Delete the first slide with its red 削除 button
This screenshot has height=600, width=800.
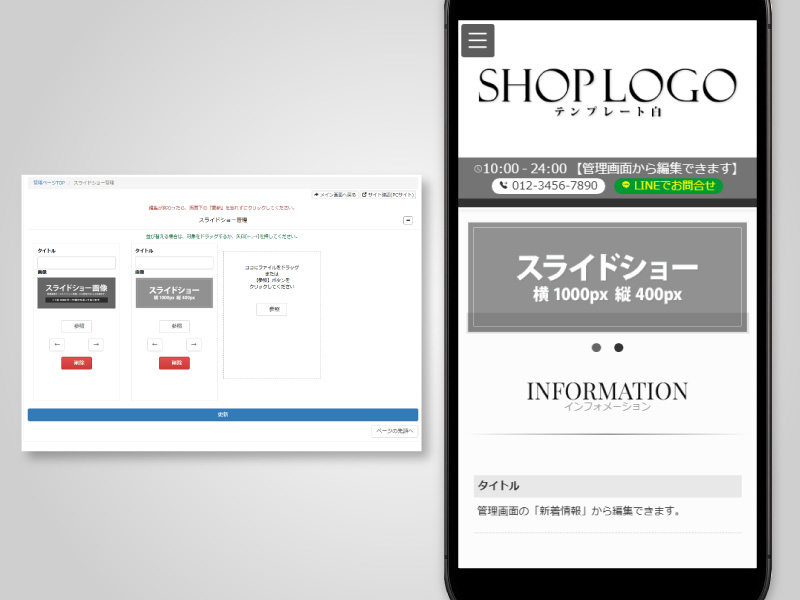pyautogui.click(x=79, y=363)
